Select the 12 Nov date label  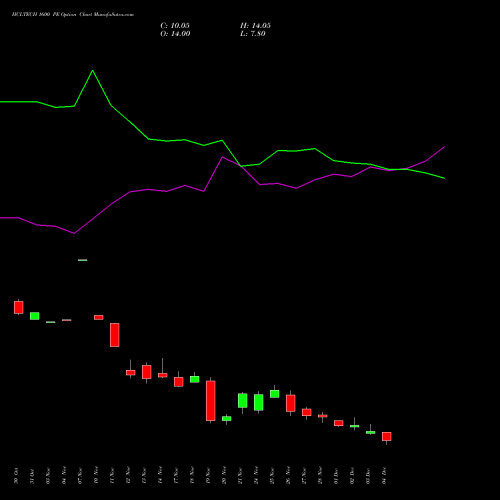[128, 476]
